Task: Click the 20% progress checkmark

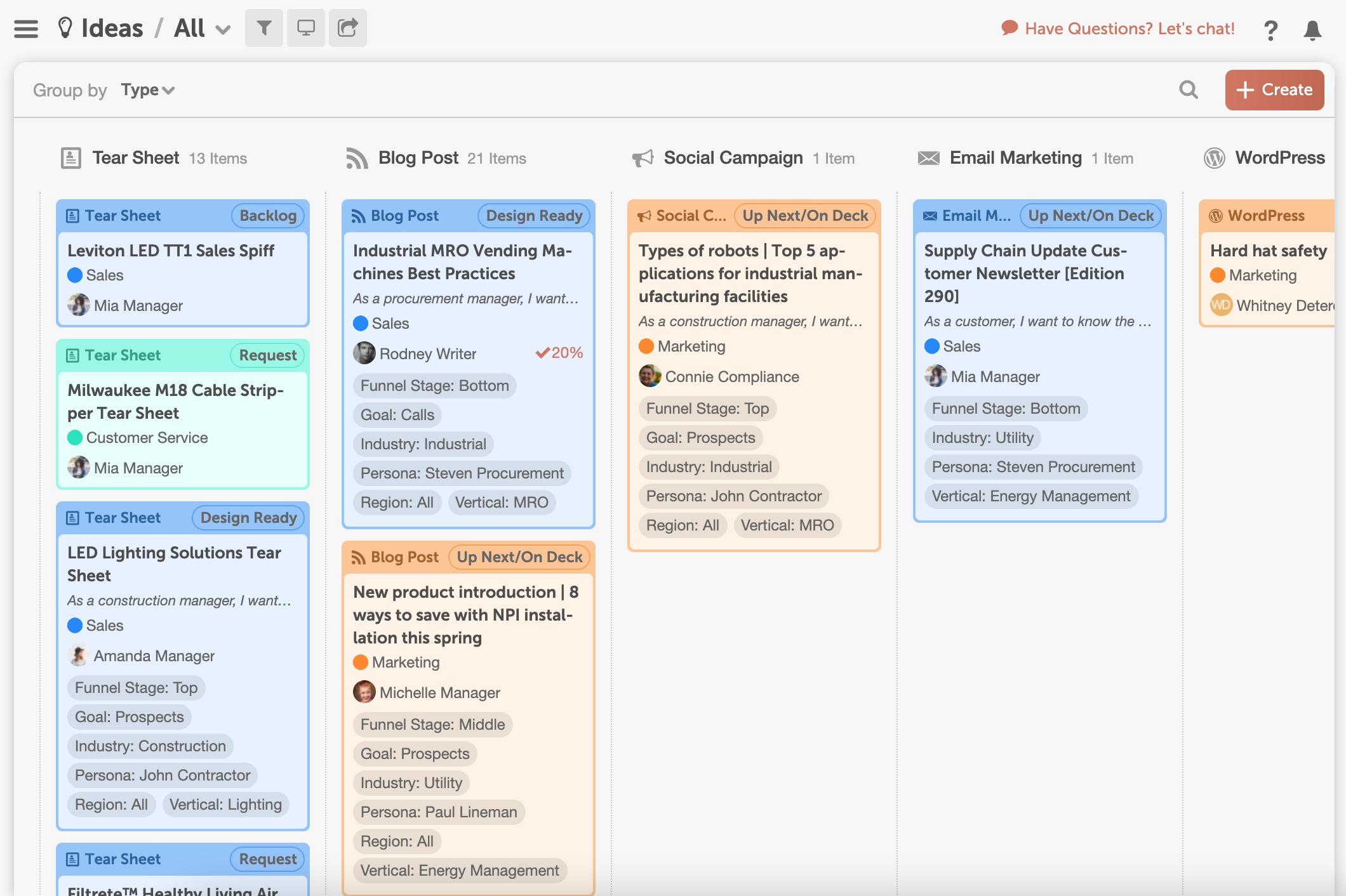Action: tap(542, 353)
